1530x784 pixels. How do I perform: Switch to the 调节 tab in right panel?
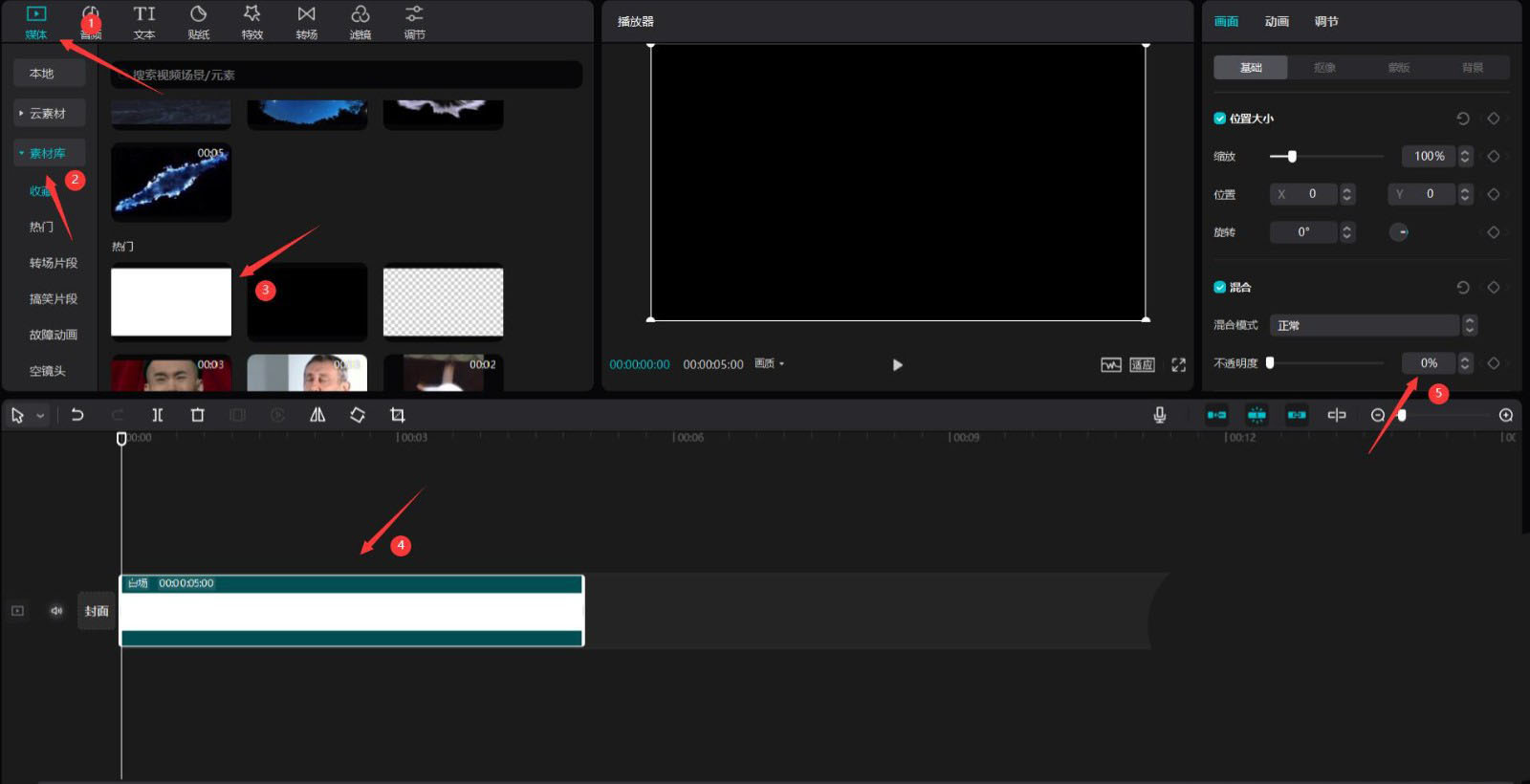coord(1326,21)
